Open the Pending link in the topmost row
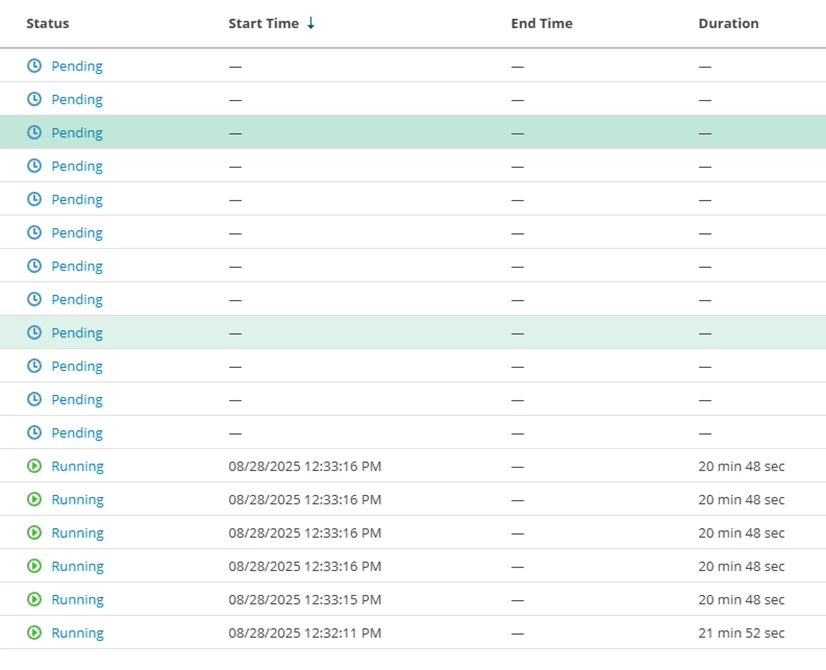Screen dimensions: 826x670 pyautogui.click(x=77, y=66)
